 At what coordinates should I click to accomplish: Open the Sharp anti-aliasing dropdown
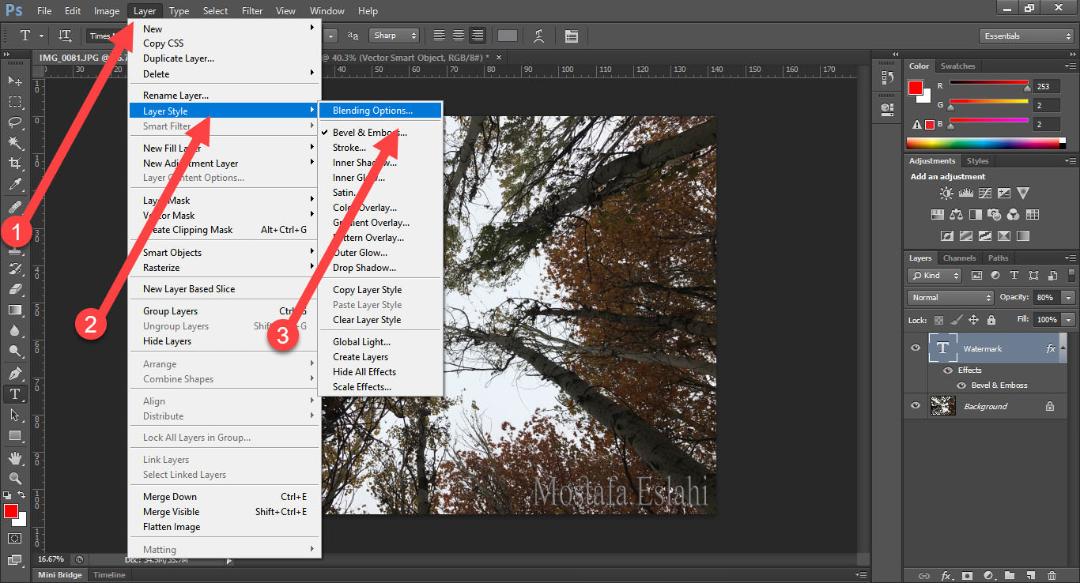394,36
